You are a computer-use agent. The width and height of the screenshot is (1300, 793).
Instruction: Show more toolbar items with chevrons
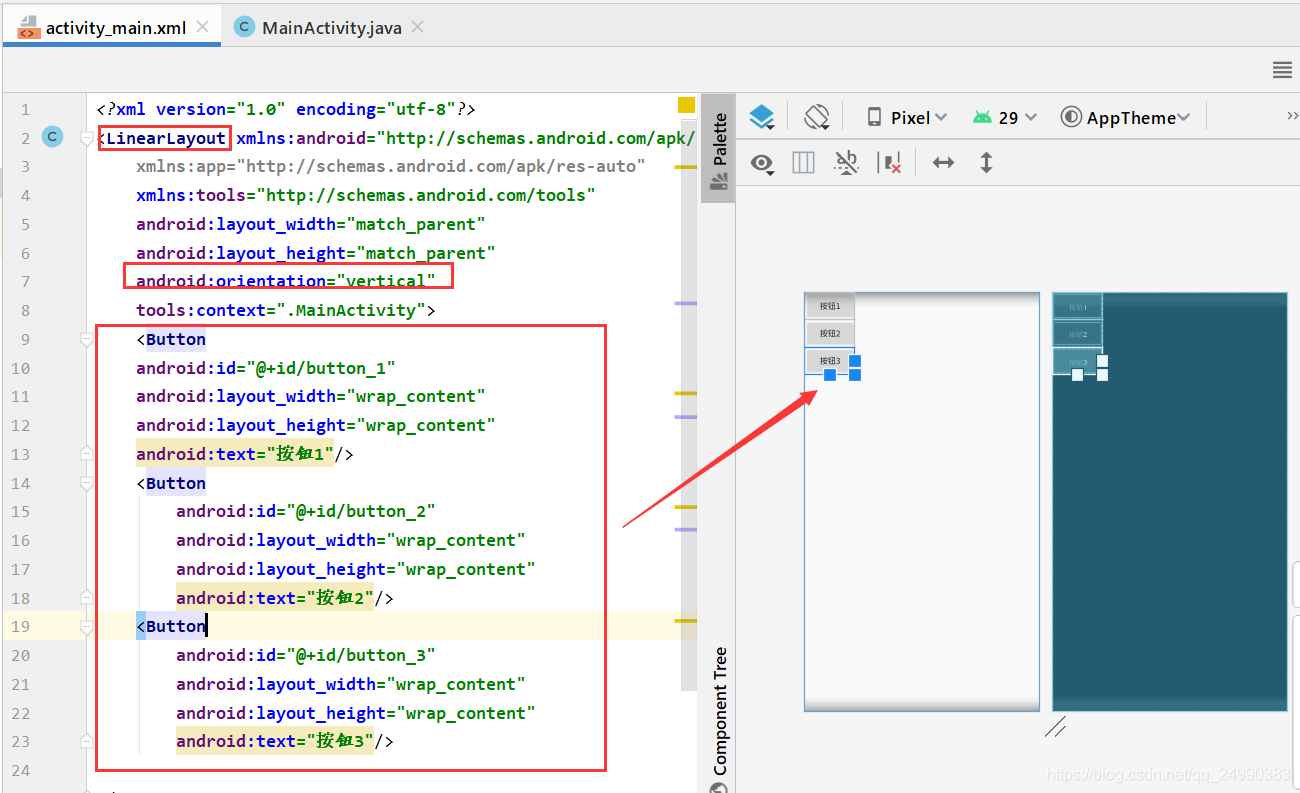(x=1292, y=117)
